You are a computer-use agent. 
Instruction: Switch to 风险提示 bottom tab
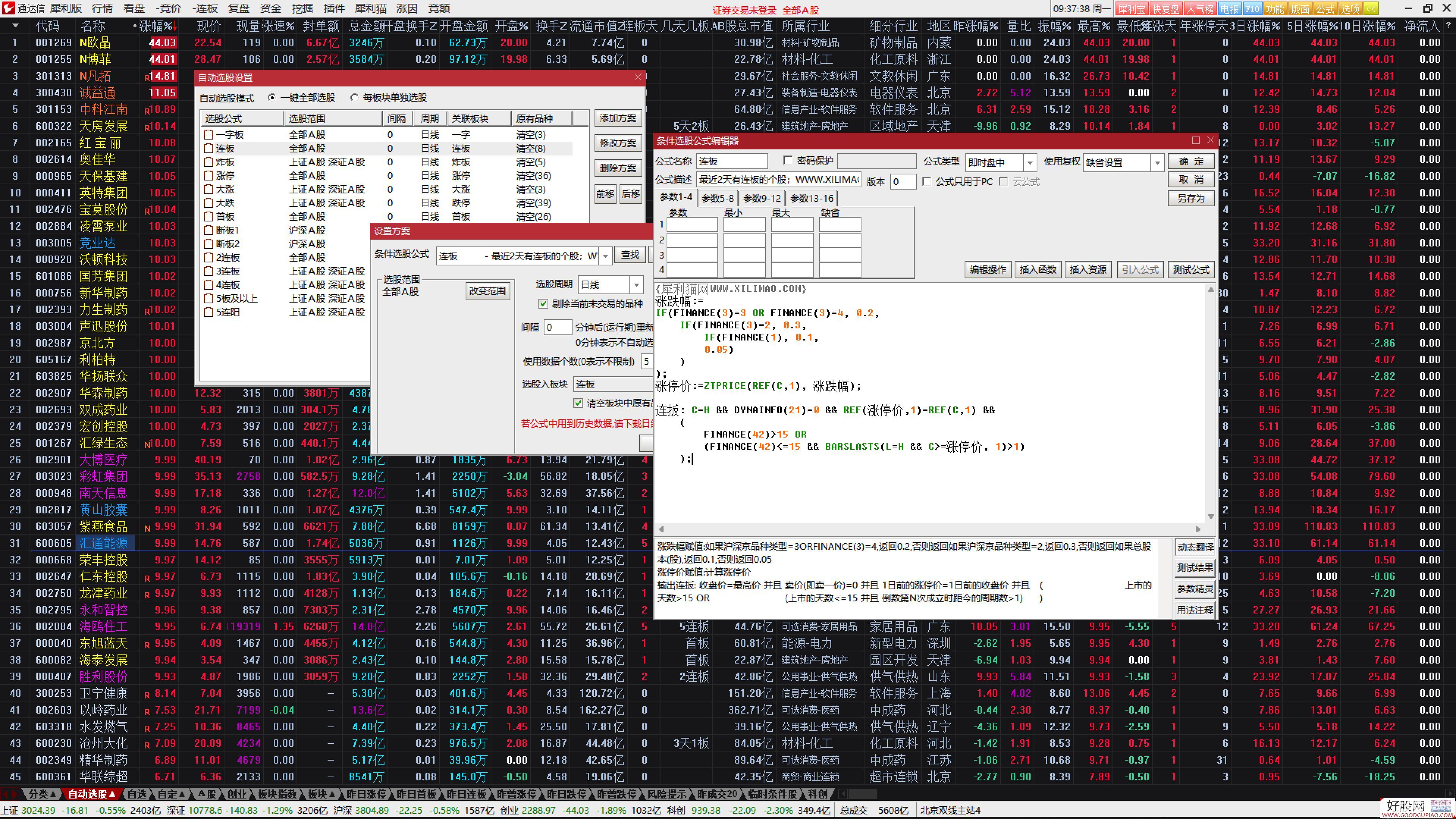667,794
